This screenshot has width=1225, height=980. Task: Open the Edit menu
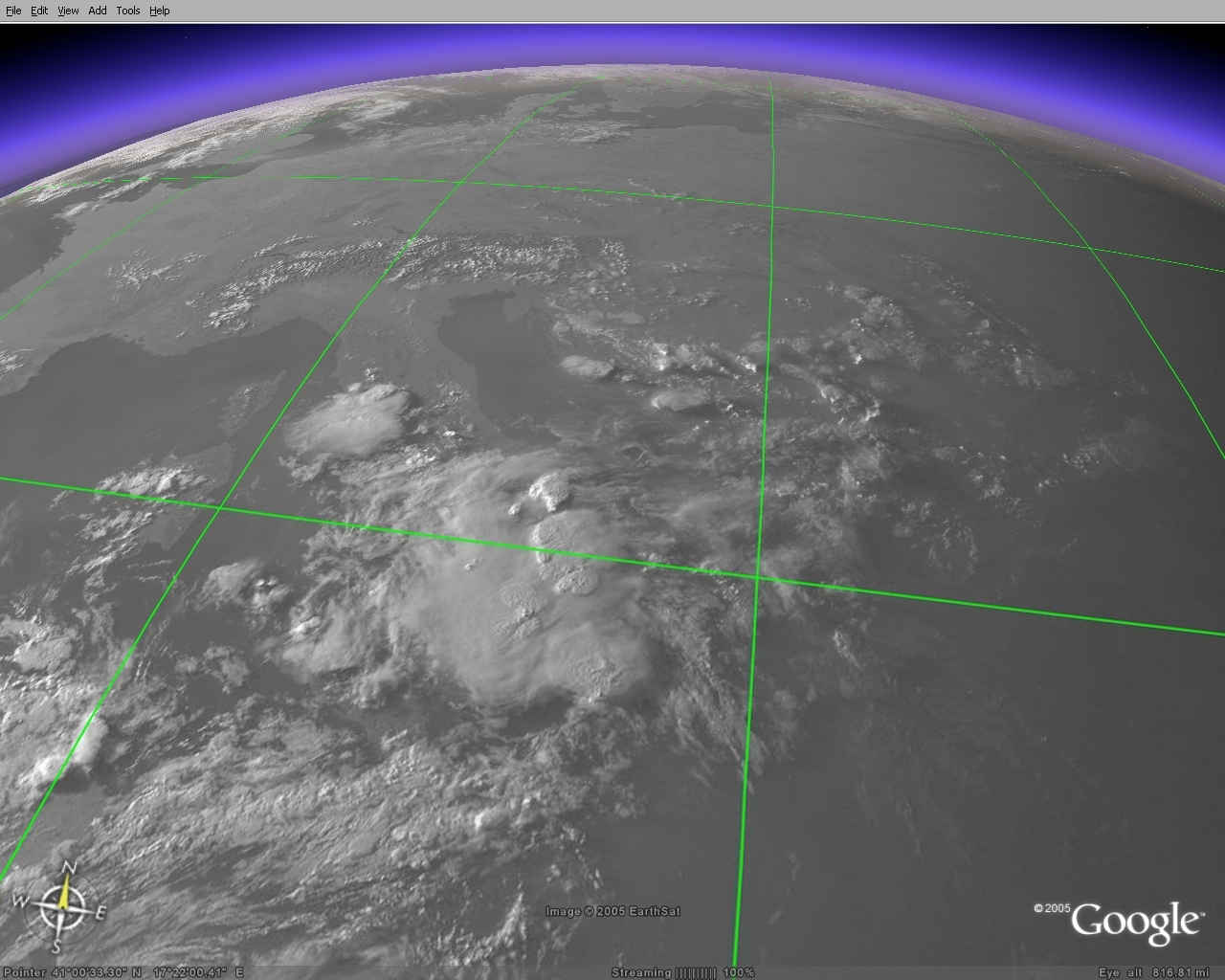click(39, 11)
